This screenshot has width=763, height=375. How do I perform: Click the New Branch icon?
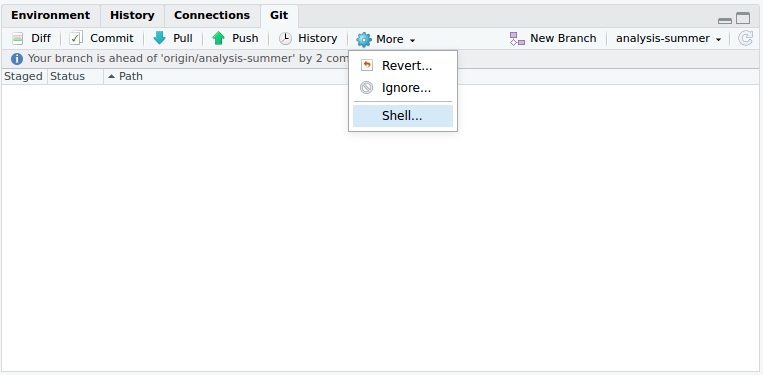[x=517, y=38]
